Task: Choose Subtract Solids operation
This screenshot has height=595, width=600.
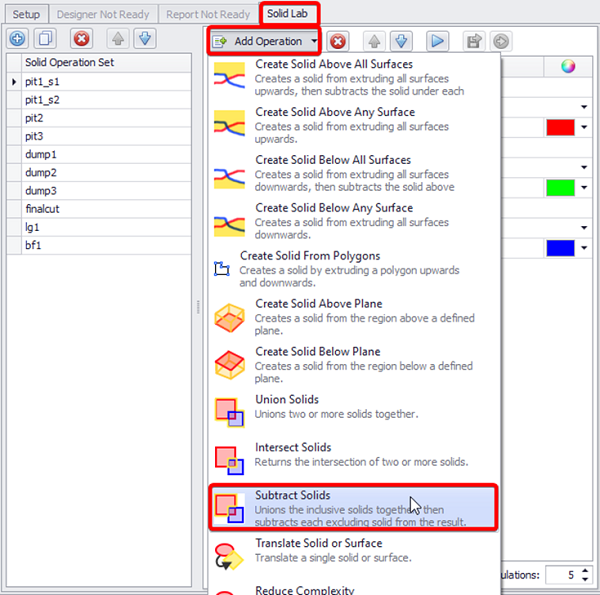Action: coord(354,507)
